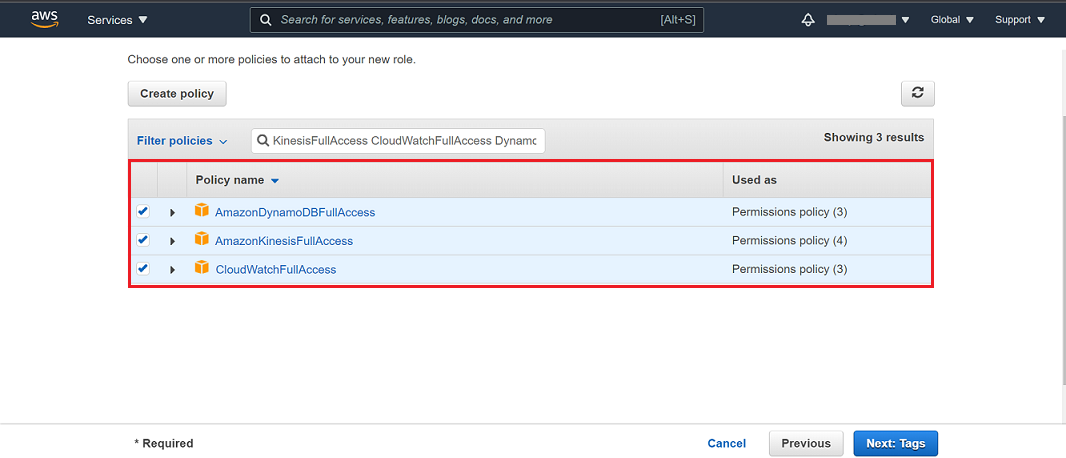1066x458 pixels.
Task: Open the Support dropdown menu
Action: (x=1020, y=20)
